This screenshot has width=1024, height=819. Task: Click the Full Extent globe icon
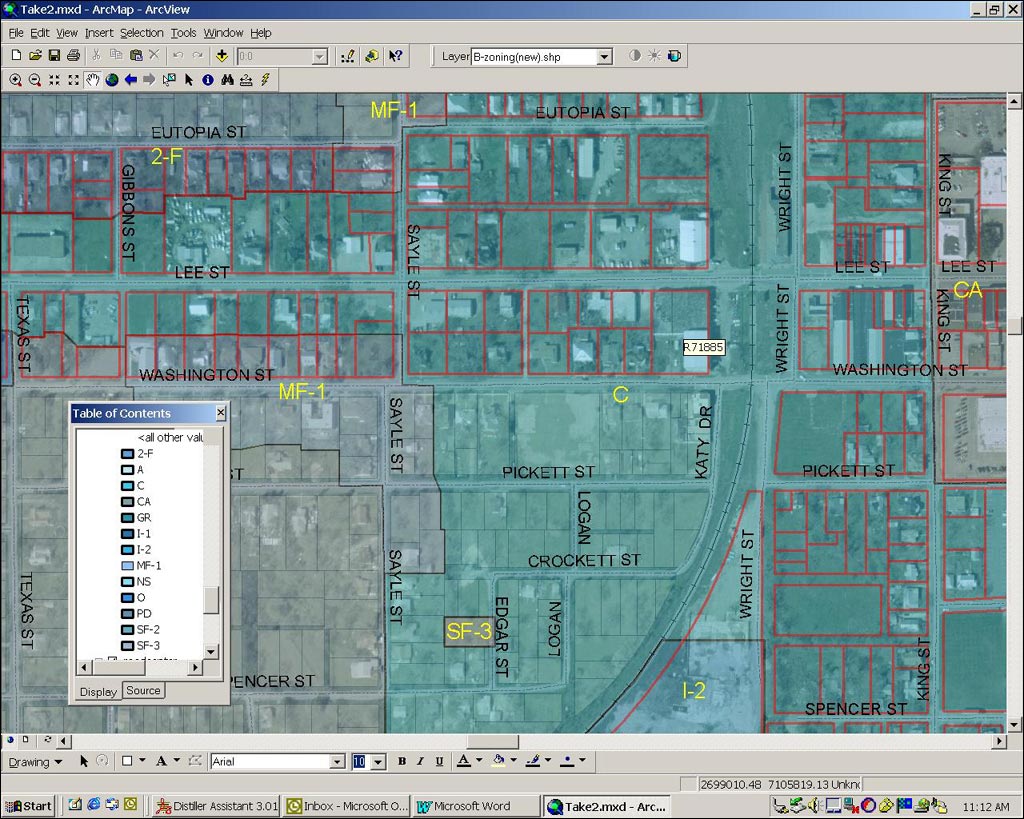(x=112, y=80)
